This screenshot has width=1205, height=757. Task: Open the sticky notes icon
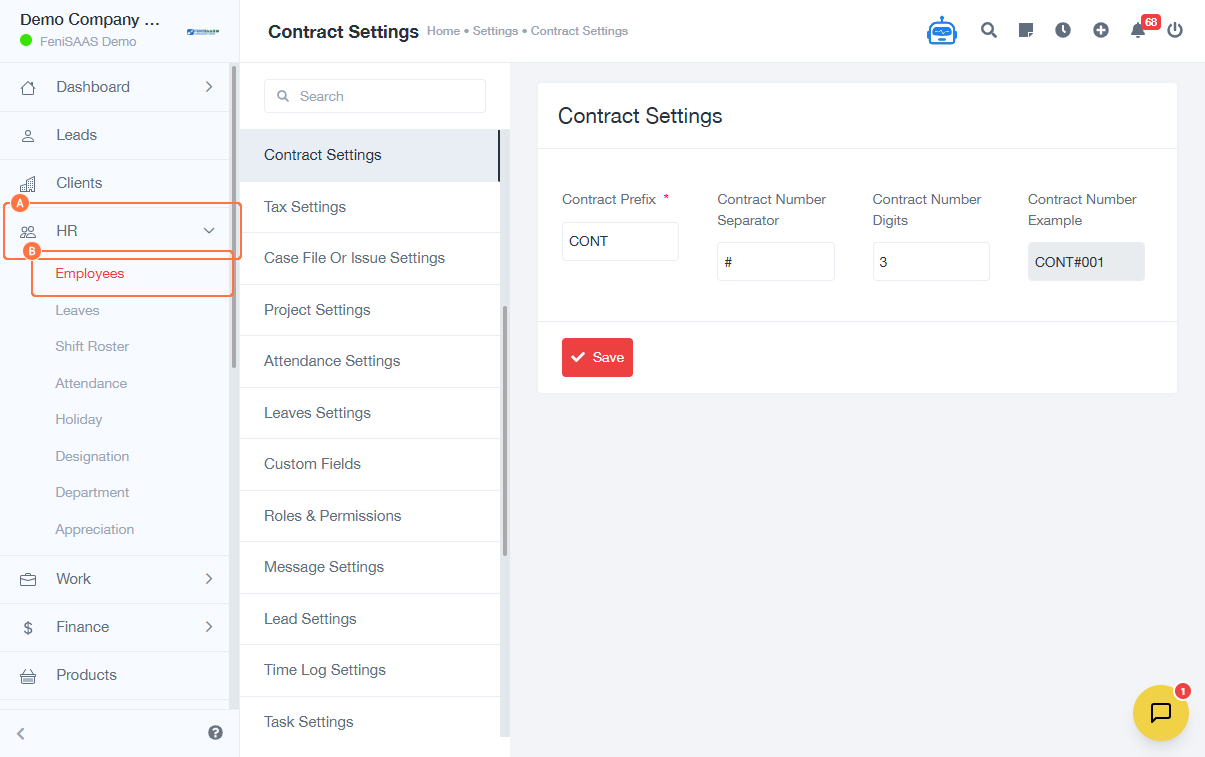(1025, 30)
